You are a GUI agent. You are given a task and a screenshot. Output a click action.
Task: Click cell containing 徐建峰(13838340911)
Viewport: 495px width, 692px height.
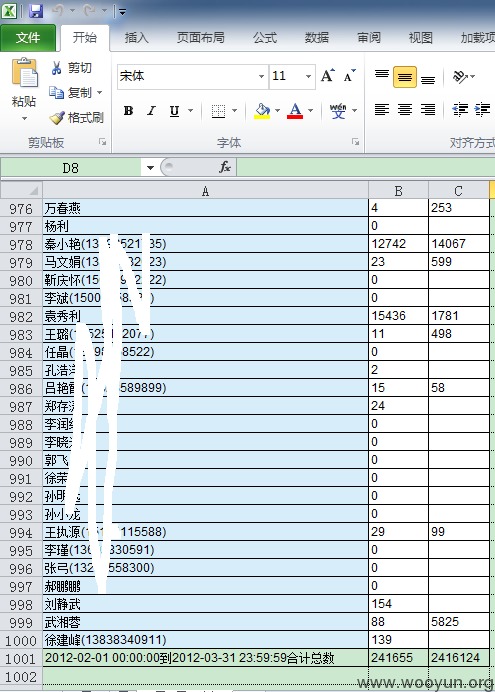click(206, 640)
